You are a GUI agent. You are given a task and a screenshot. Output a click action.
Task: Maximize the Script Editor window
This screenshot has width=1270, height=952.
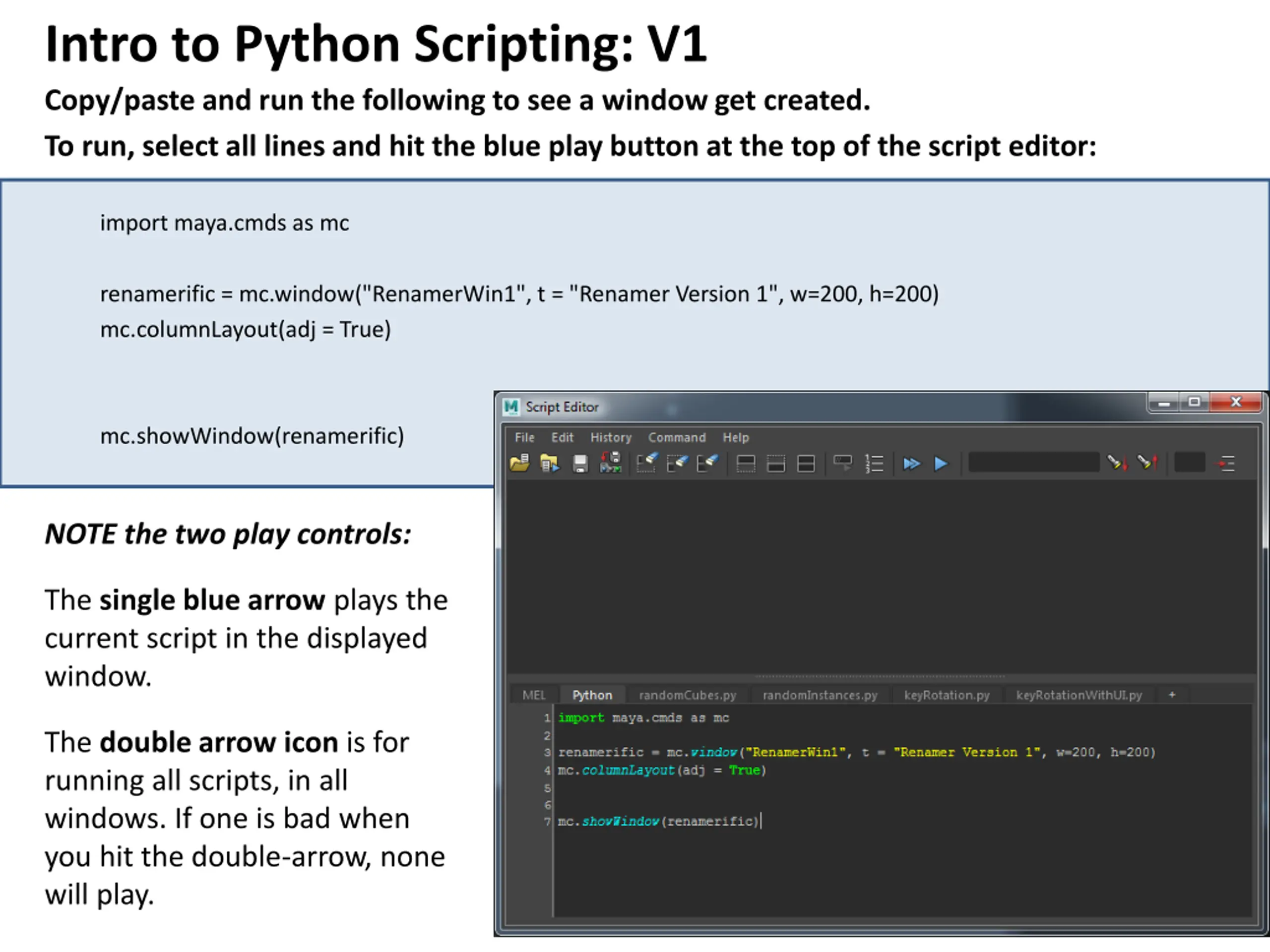[1194, 402]
